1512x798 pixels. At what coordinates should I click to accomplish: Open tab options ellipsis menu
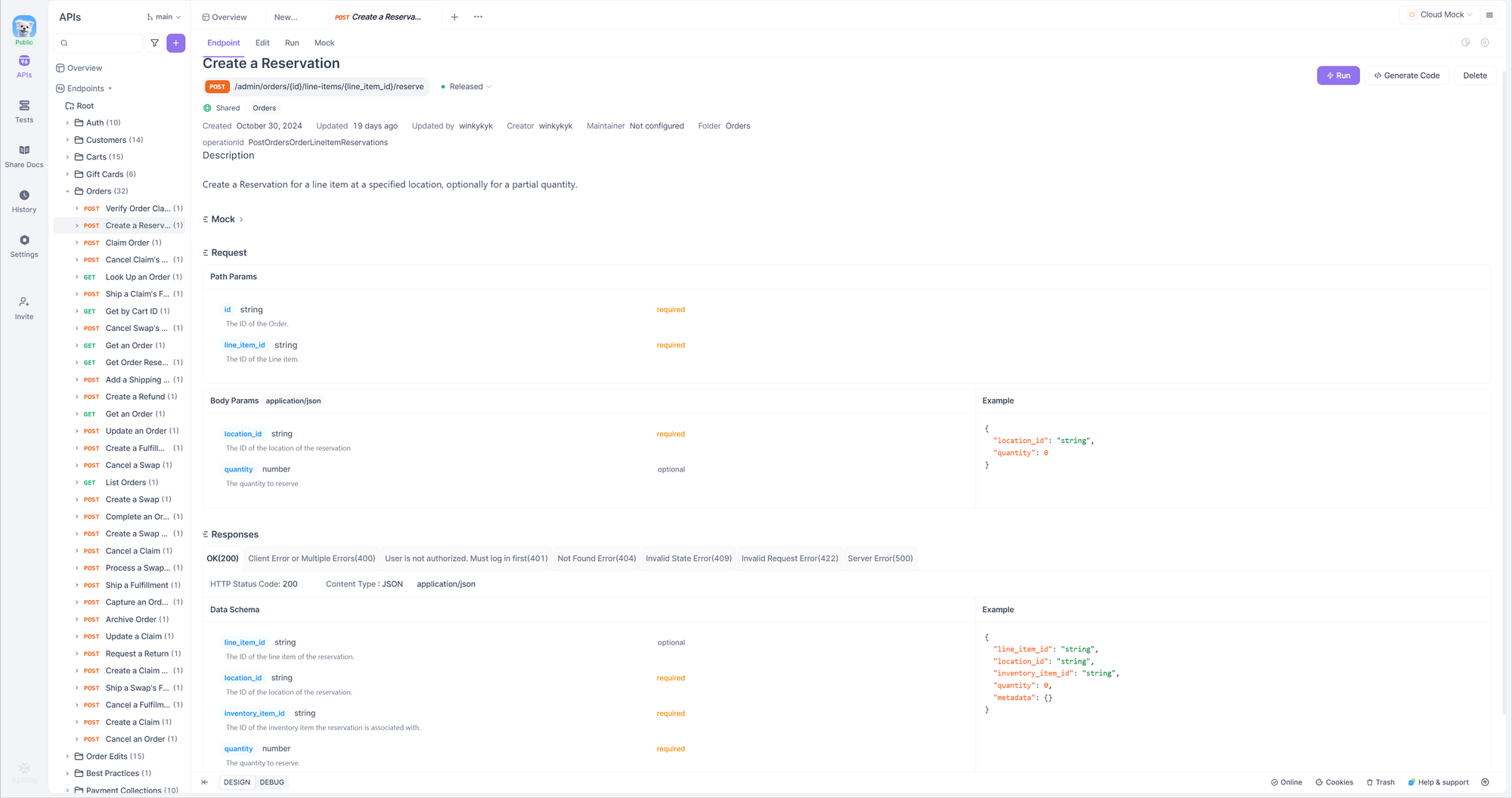478,17
